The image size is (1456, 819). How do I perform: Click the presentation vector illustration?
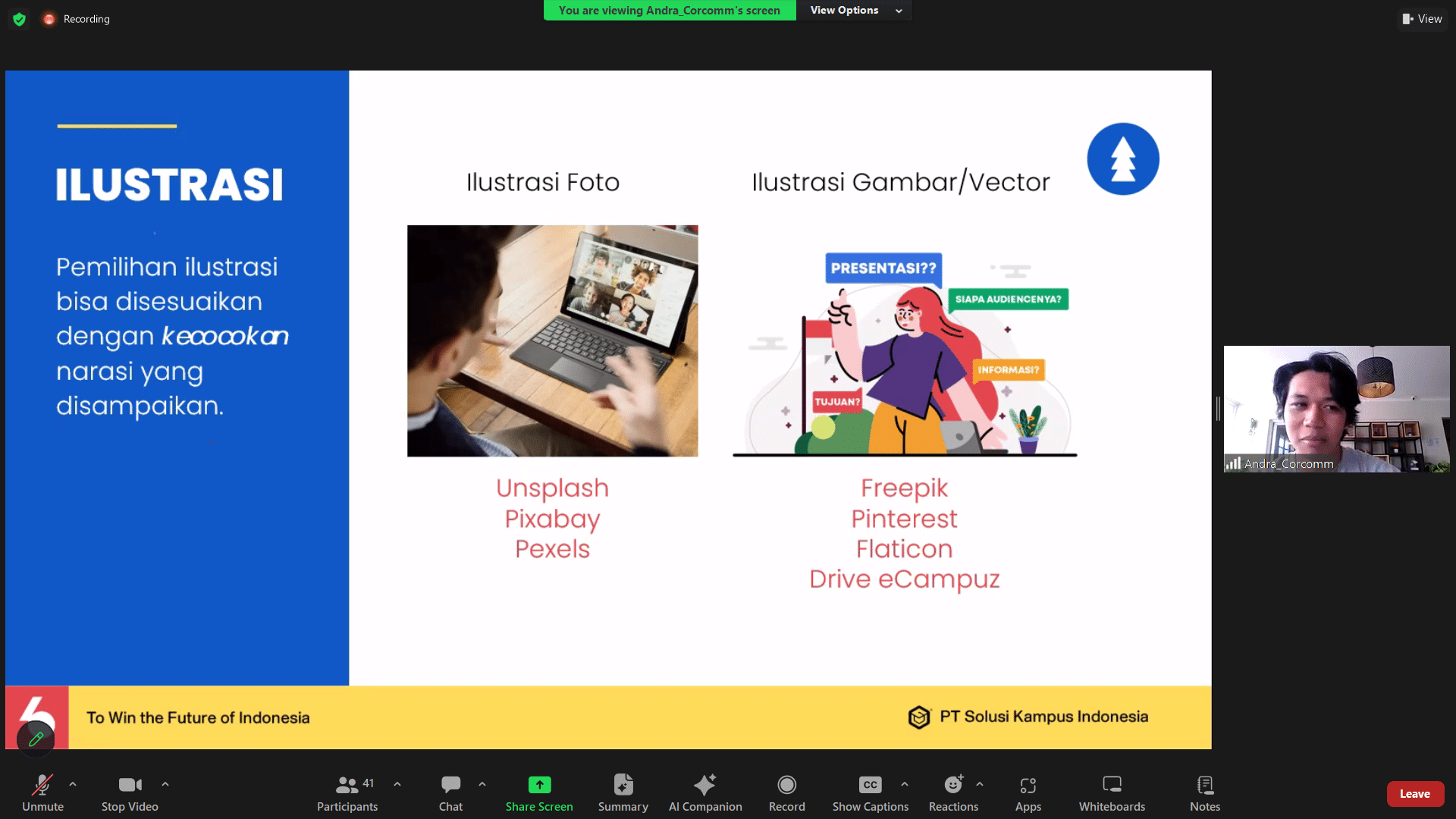[905, 353]
